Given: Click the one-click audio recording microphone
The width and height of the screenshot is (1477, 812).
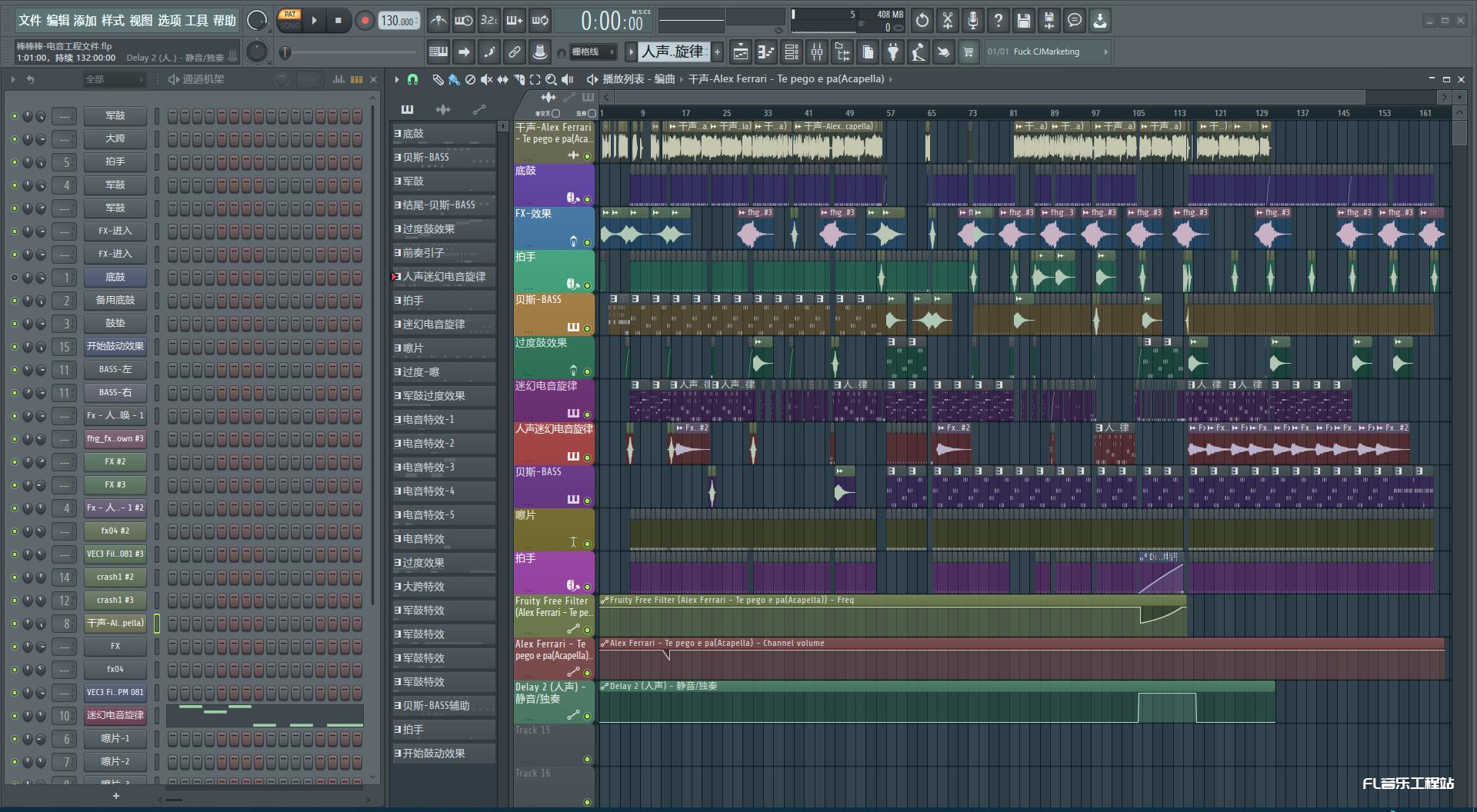Looking at the screenshot, I should [973, 21].
